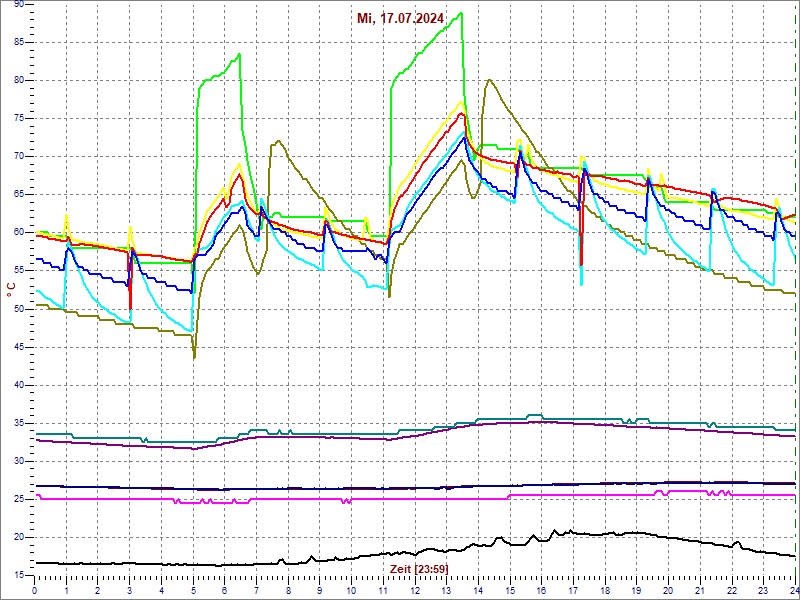This screenshot has width=800, height=600.
Task: Click hour 9 label on the time axis
Action: click(x=320, y=591)
